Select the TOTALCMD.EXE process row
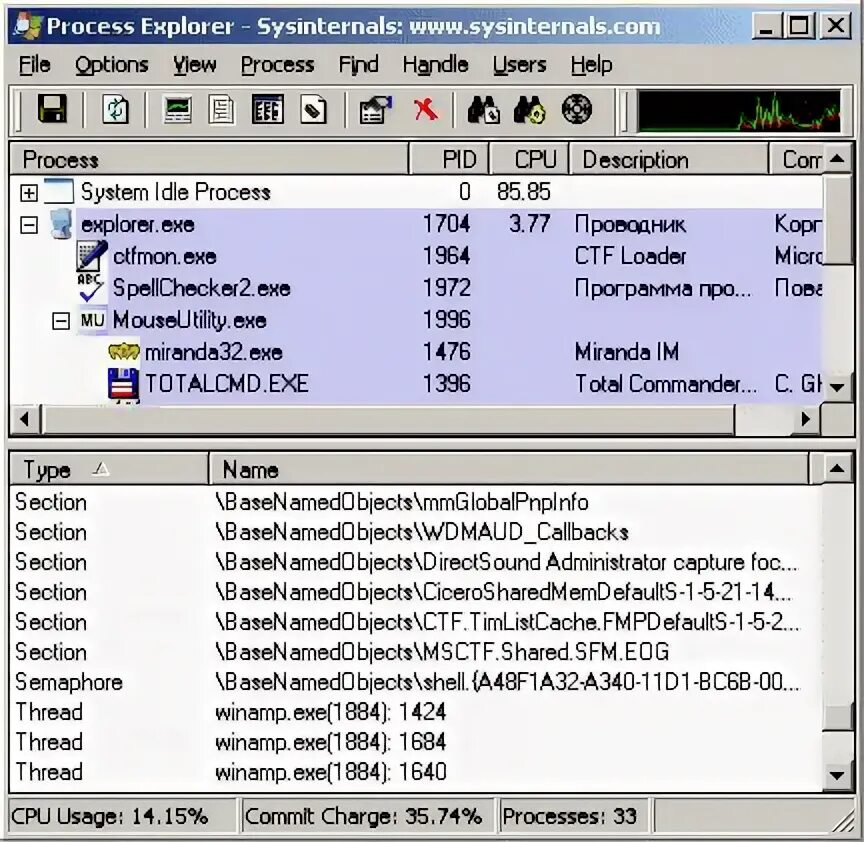 click(417, 384)
